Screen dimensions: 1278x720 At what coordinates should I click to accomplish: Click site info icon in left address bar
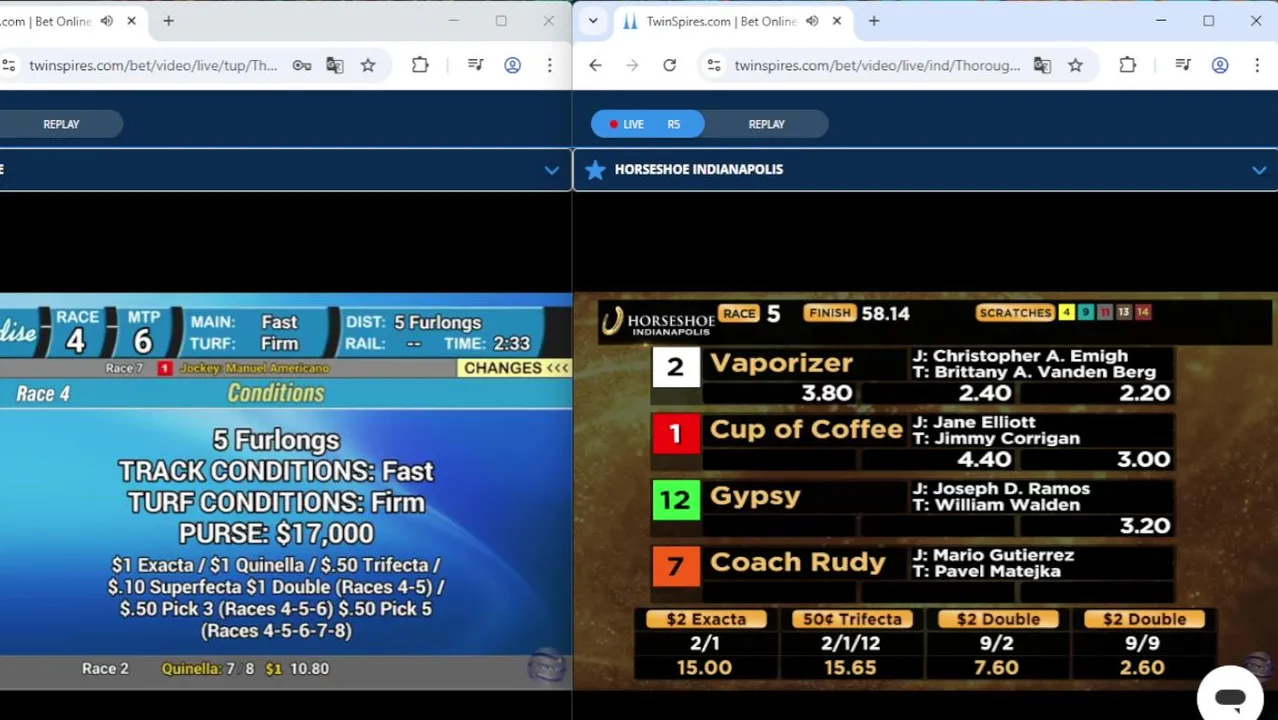tap(8, 65)
